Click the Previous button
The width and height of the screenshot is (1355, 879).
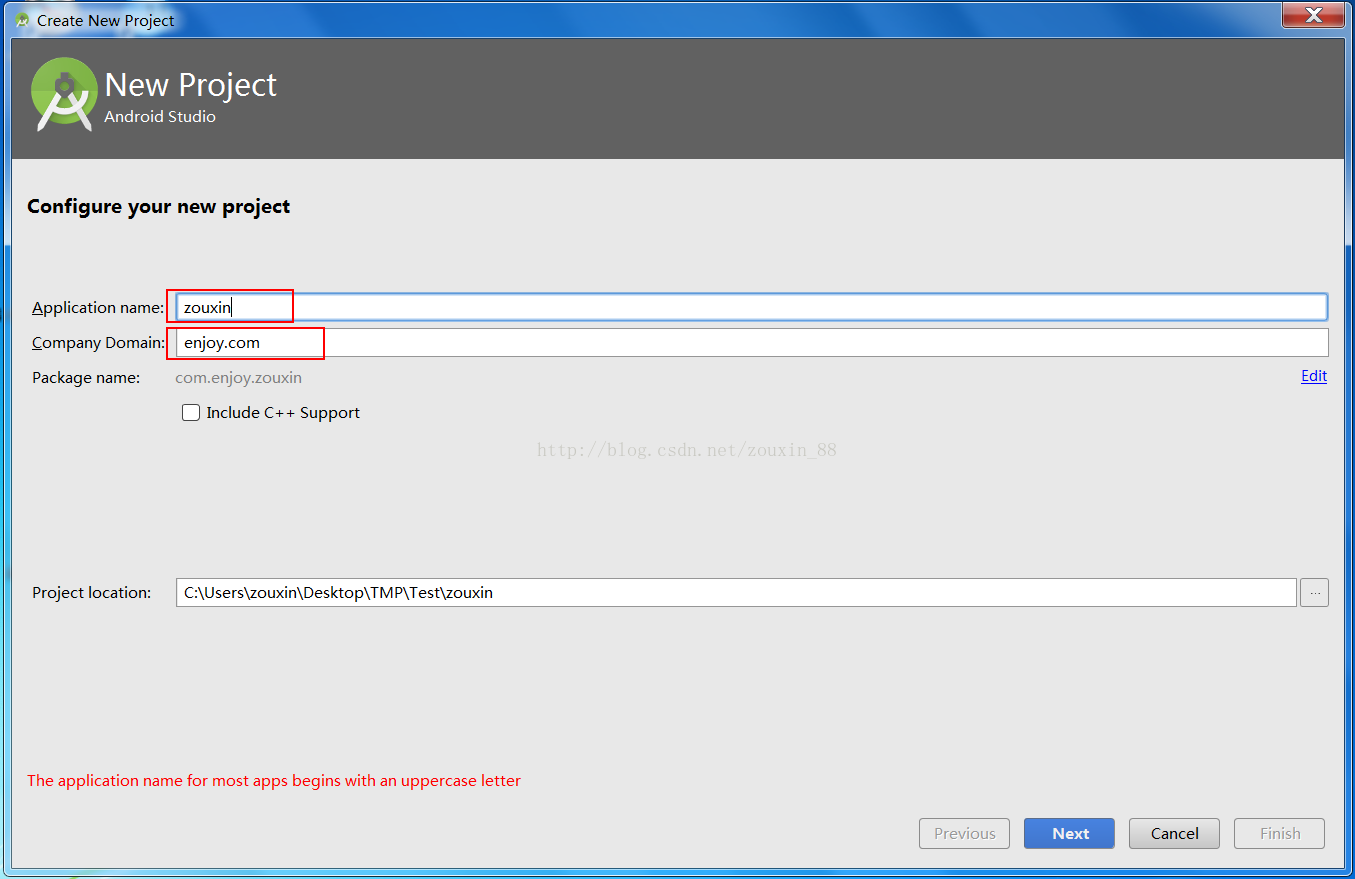tap(964, 833)
